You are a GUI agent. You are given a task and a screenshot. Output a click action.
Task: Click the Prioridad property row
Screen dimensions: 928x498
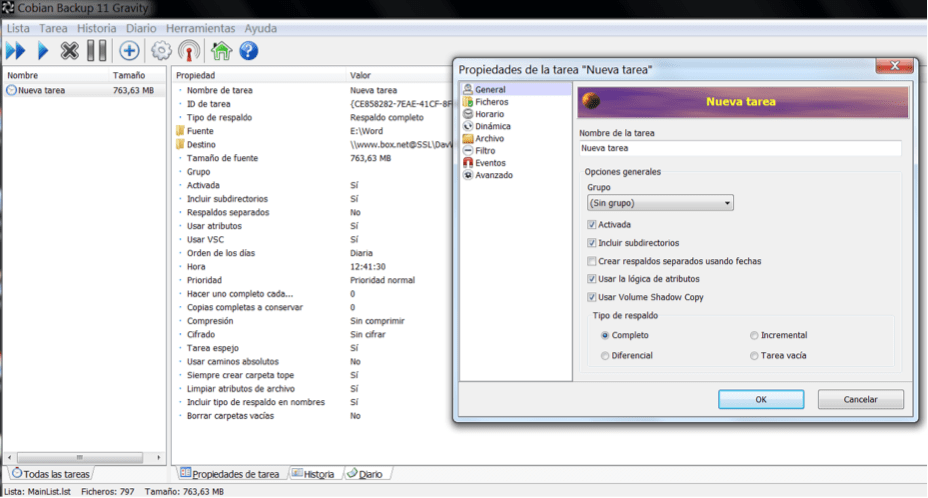click(314, 280)
